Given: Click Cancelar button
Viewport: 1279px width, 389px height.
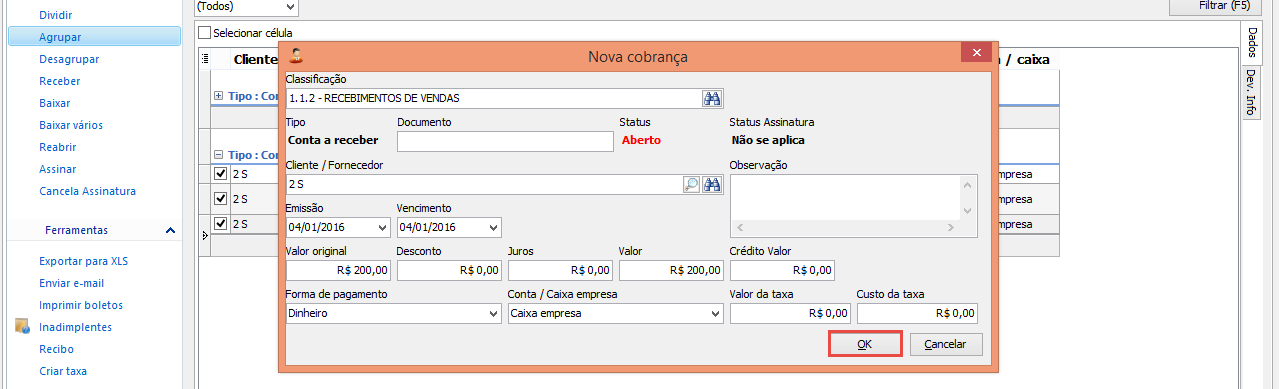Looking at the screenshot, I should [945, 344].
